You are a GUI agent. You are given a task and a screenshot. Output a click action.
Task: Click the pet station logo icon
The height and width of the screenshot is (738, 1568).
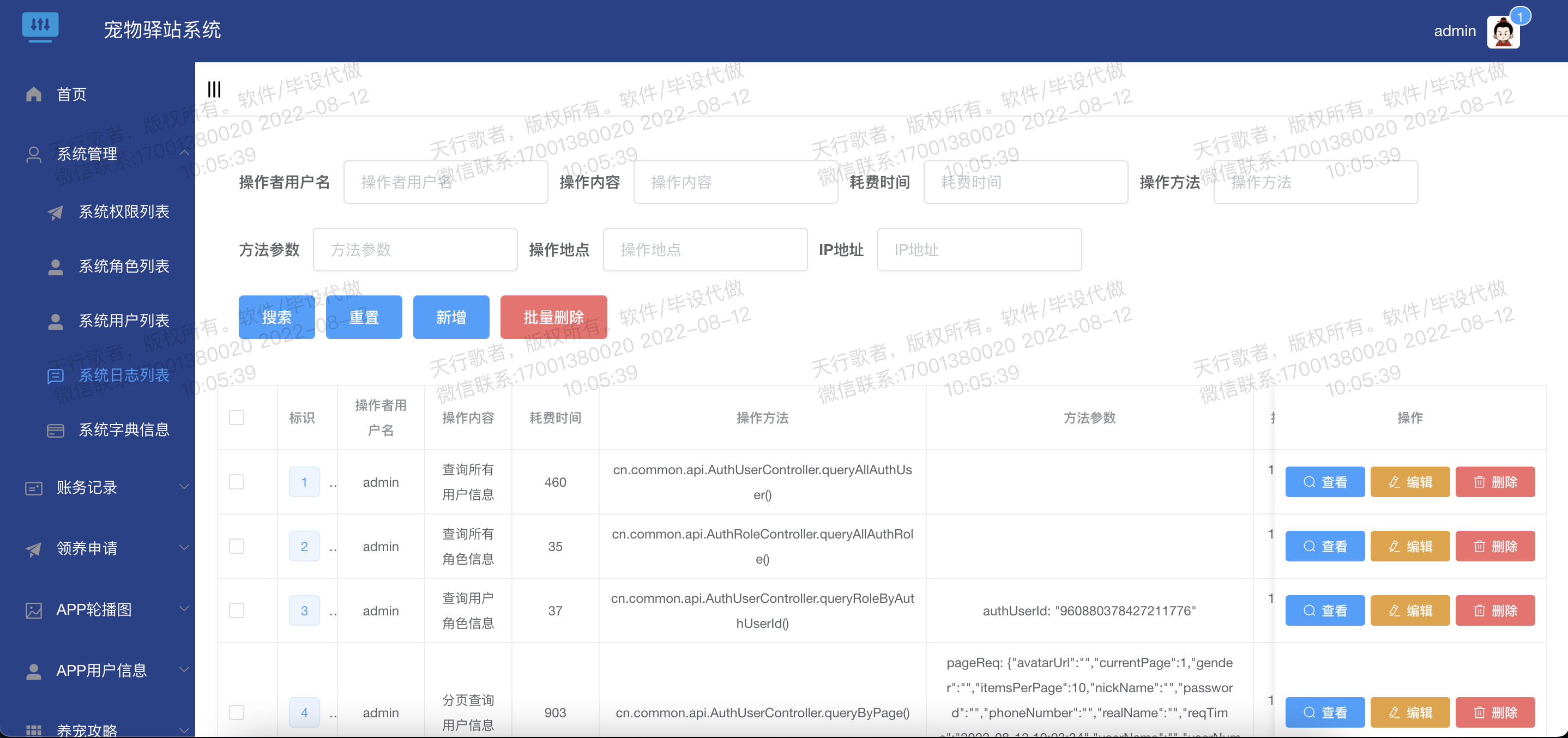pyautogui.click(x=40, y=26)
